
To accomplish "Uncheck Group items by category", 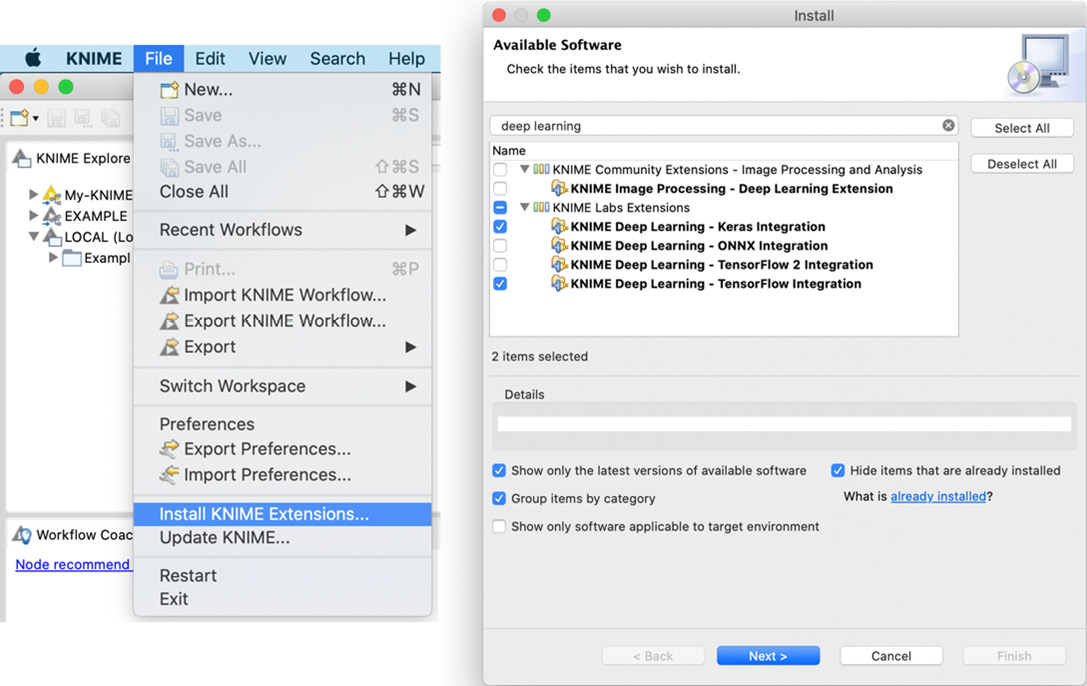I will coord(498,498).
